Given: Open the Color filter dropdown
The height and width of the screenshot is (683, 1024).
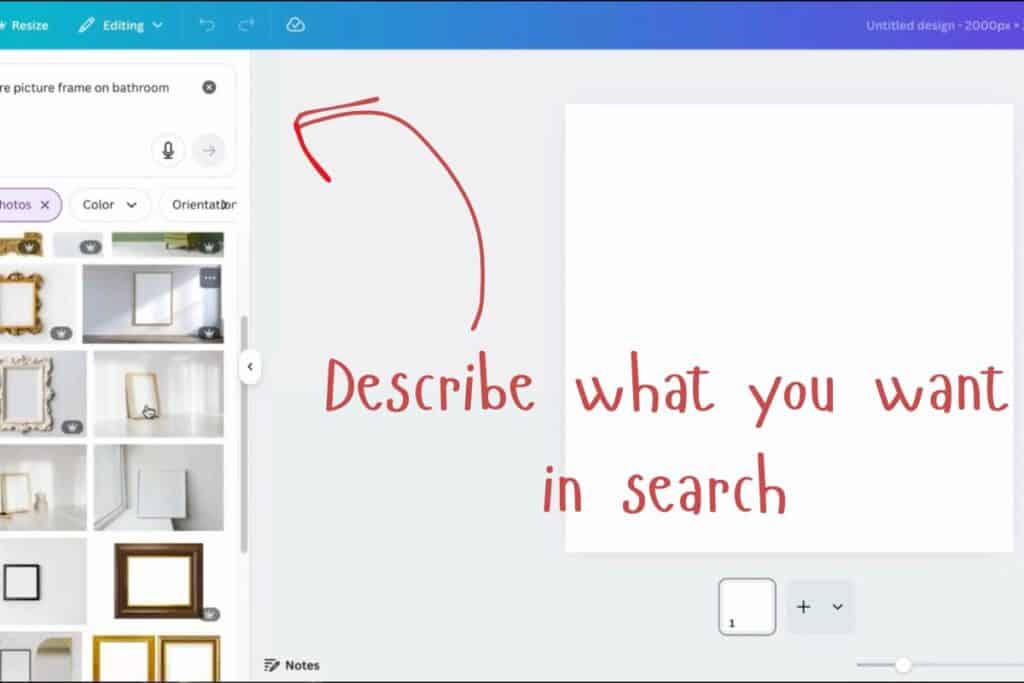Looking at the screenshot, I should (110, 204).
